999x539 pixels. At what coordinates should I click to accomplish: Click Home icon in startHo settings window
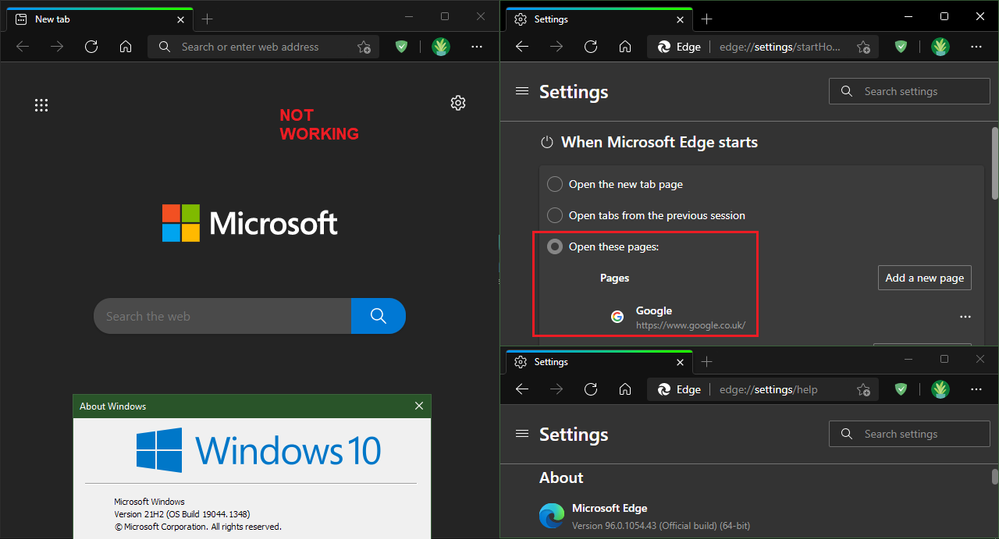[625, 47]
